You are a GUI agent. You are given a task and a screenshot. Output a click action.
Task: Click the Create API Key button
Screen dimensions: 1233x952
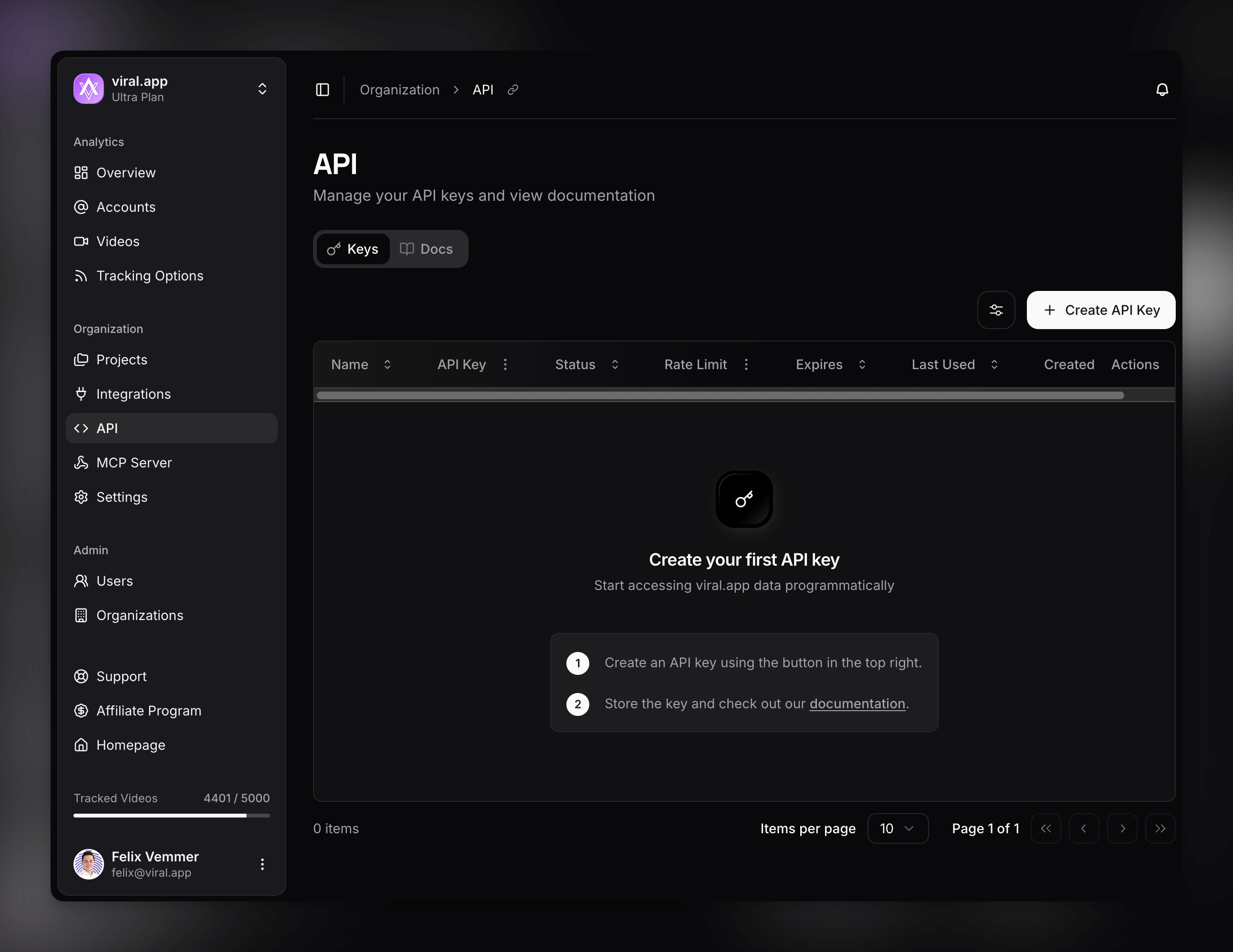click(1100, 310)
